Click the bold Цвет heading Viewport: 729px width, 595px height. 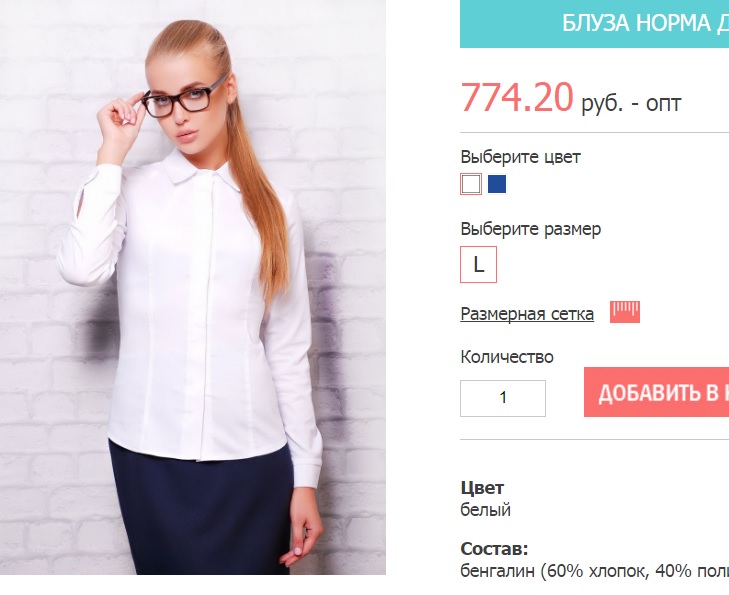point(482,488)
